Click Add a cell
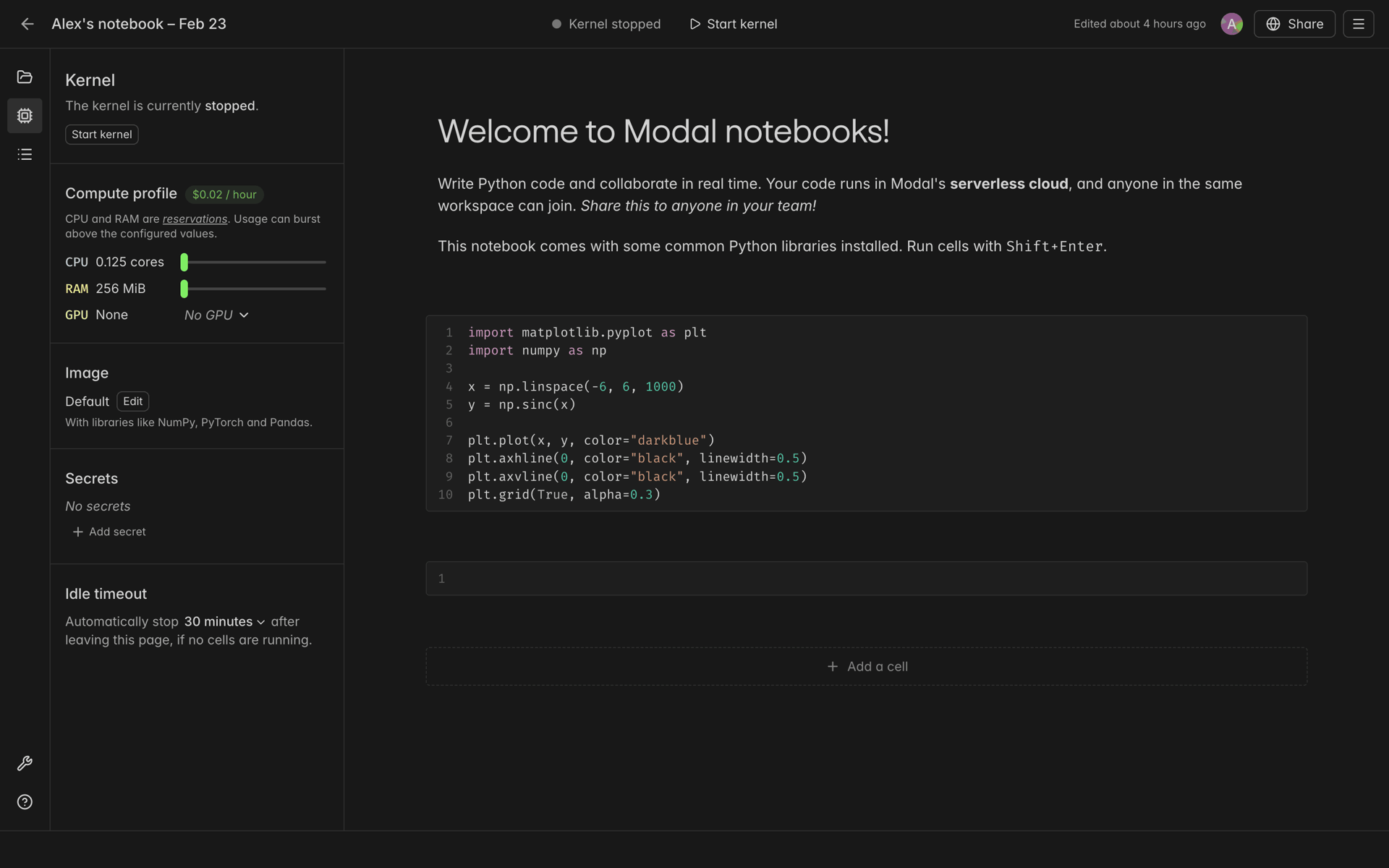The height and width of the screenshot is (868, 1389). pos(866,666)
